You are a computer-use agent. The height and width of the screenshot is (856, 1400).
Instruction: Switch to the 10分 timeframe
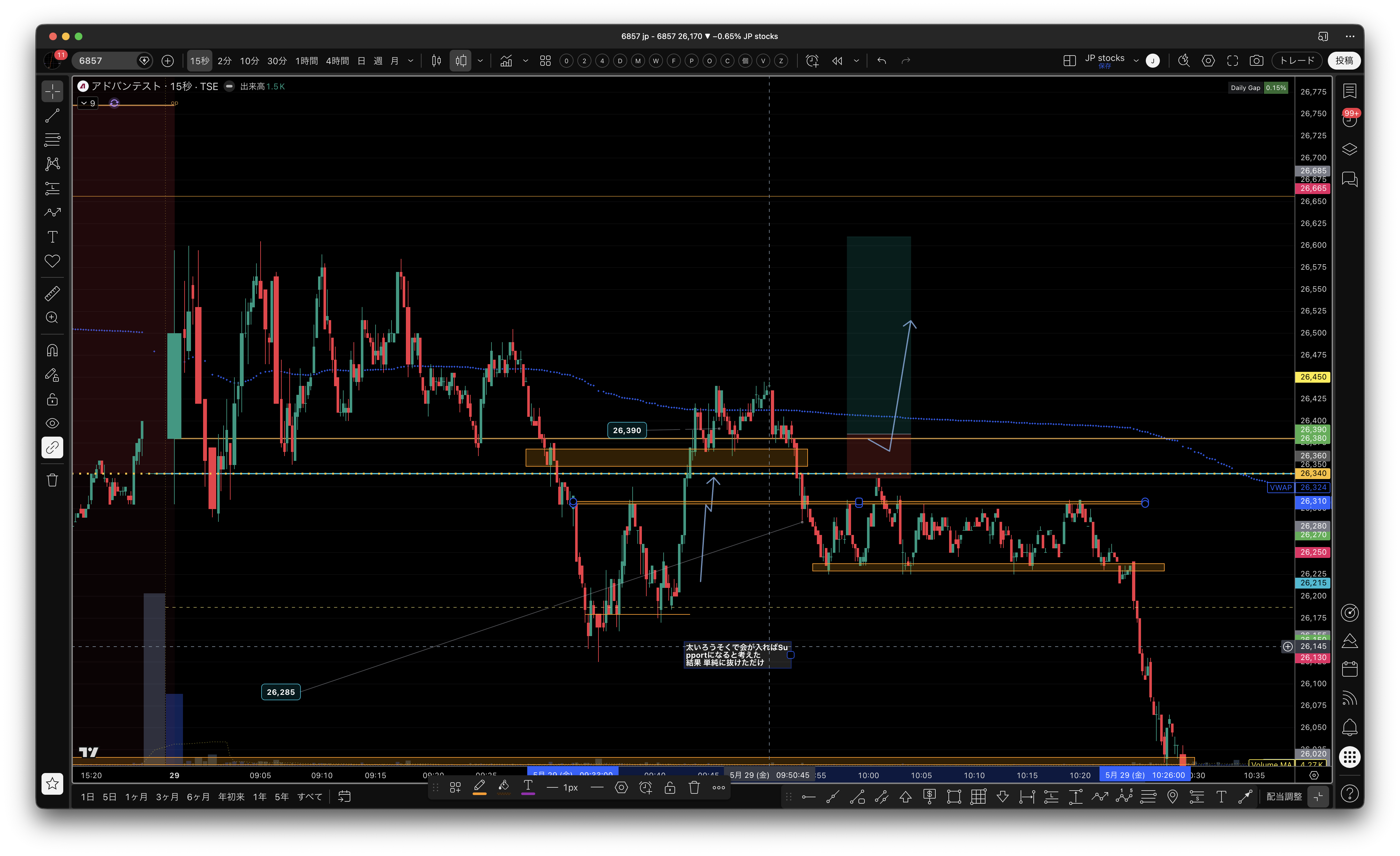point(249,61)
